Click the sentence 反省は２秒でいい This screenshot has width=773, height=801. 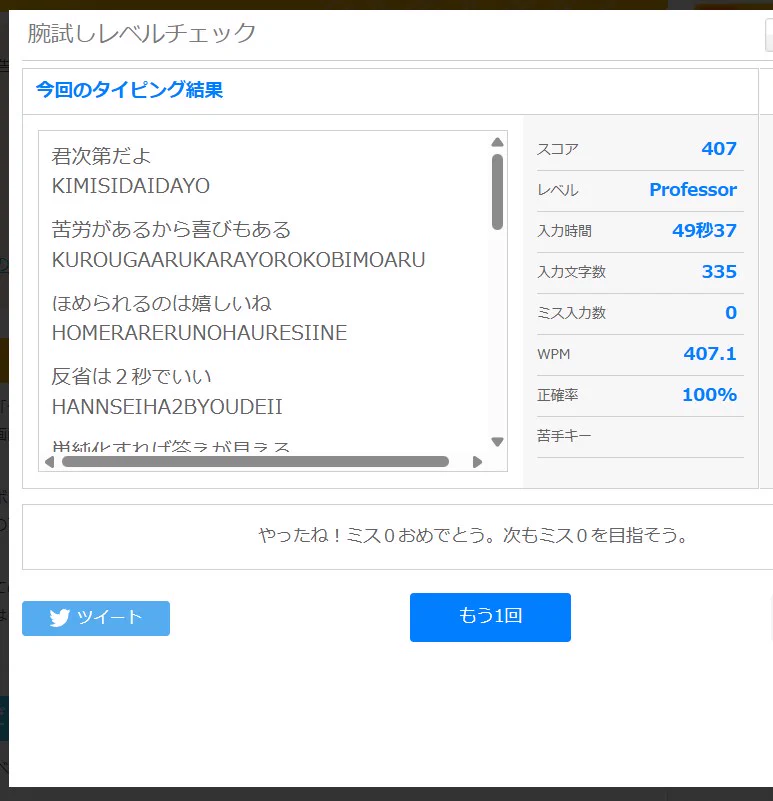[131, 377]
